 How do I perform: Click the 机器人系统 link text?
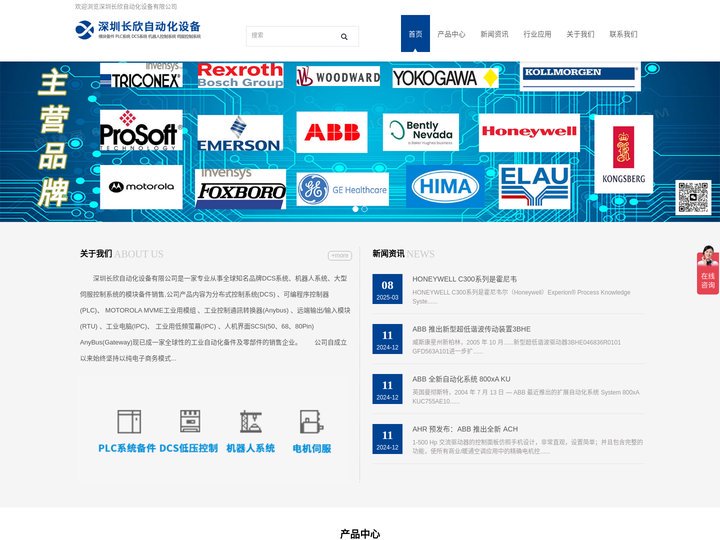[251, 448]
